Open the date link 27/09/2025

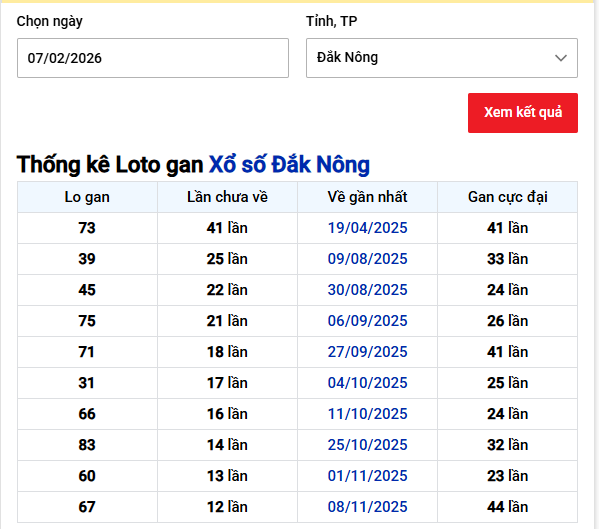[367, 352]
